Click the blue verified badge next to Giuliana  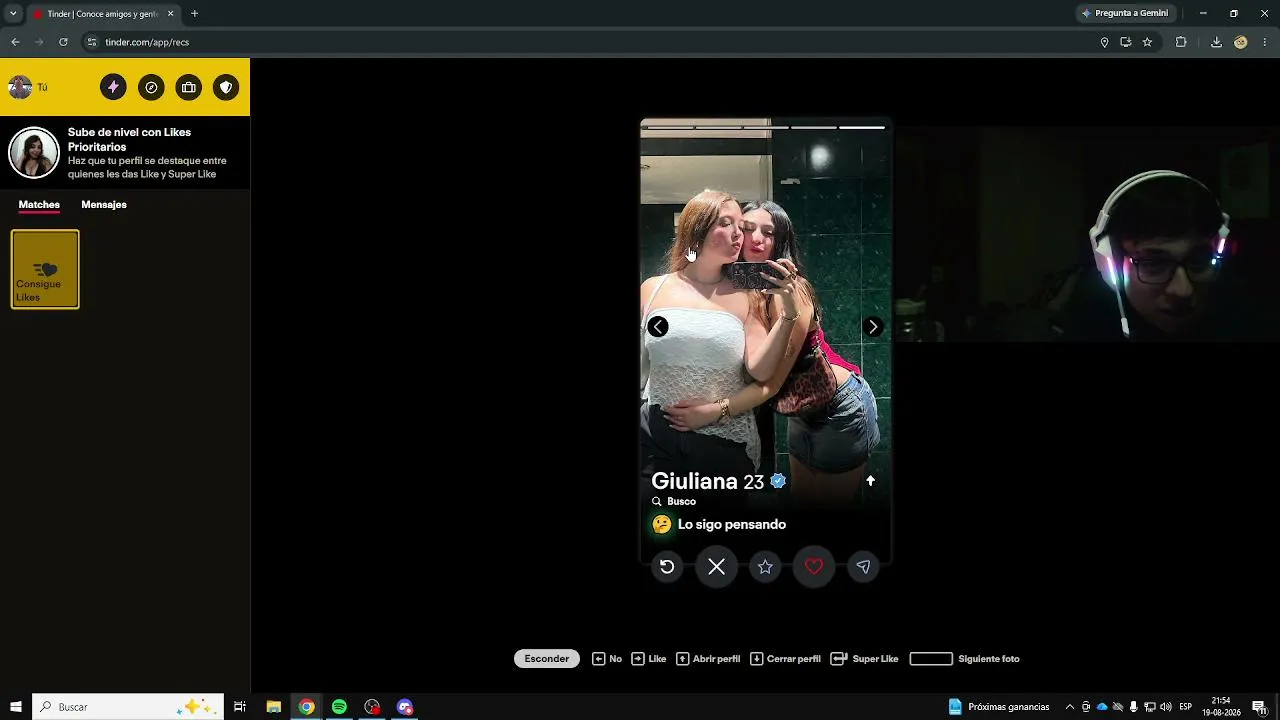coord(778,481)
